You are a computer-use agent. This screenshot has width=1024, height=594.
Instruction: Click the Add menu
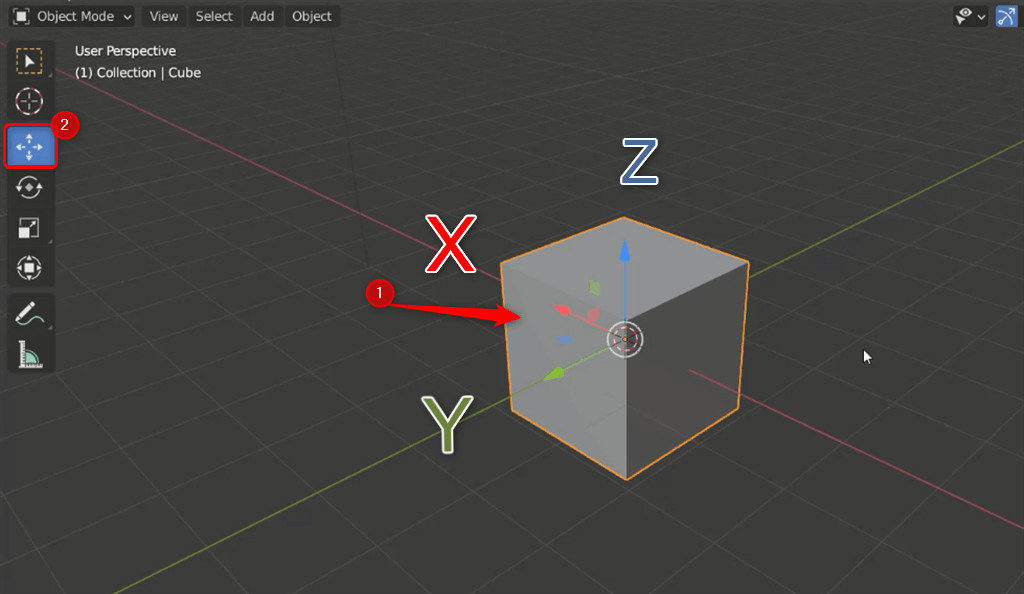(262, 16)
